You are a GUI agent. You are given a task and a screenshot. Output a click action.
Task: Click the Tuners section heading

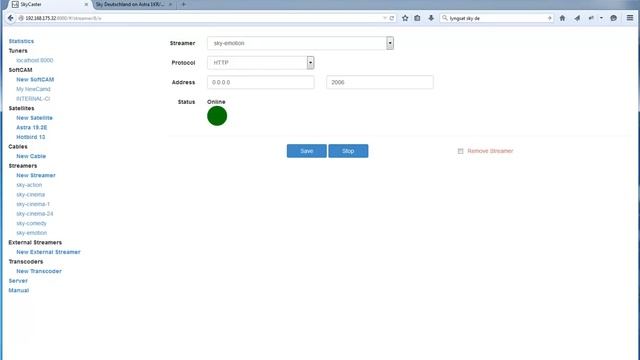[18, 51]
